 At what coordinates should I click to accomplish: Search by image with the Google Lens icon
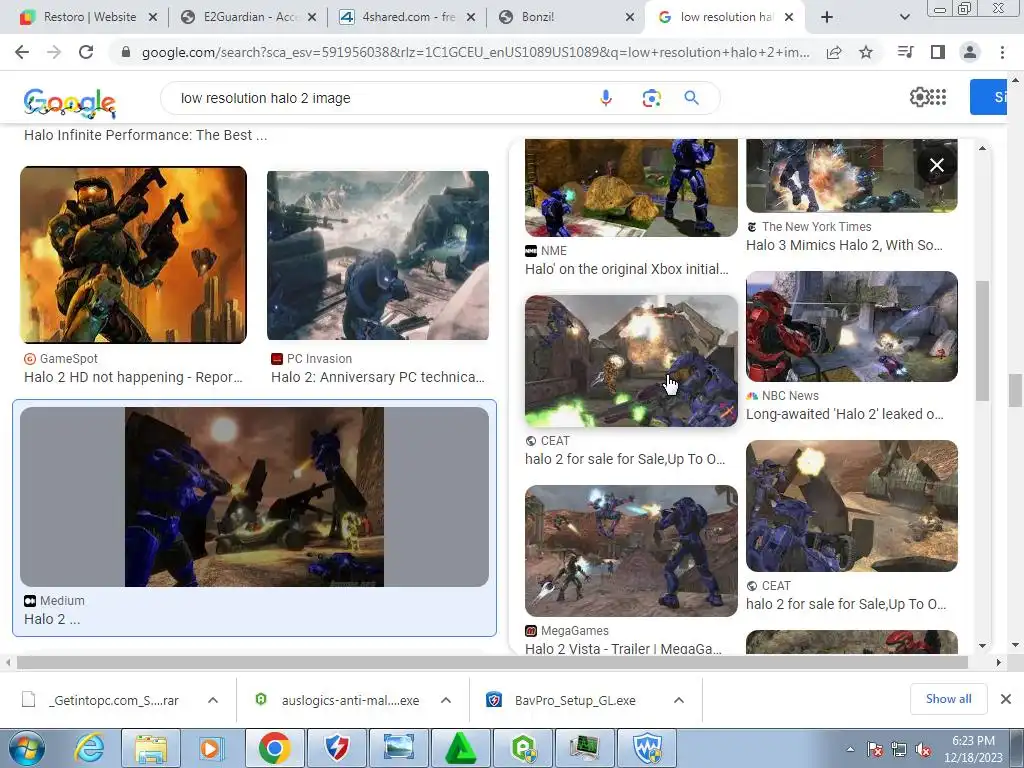651,98
